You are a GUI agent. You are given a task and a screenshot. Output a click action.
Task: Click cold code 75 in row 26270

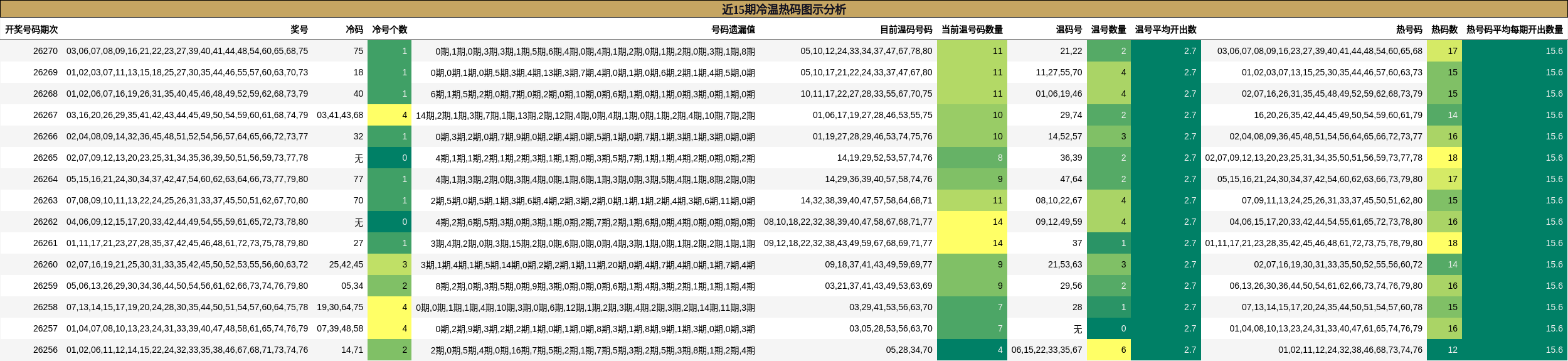pos(358,51)
